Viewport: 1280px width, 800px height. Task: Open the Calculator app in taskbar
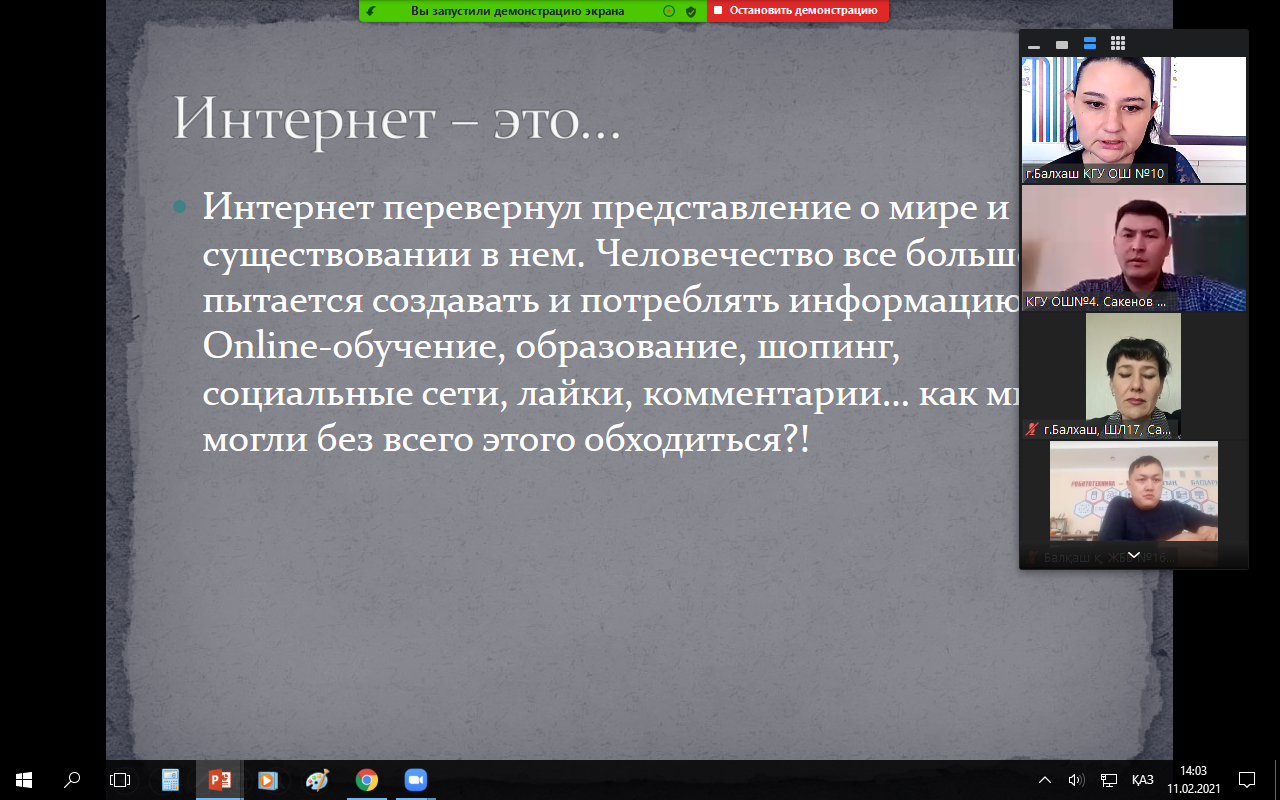coord(170,780)
